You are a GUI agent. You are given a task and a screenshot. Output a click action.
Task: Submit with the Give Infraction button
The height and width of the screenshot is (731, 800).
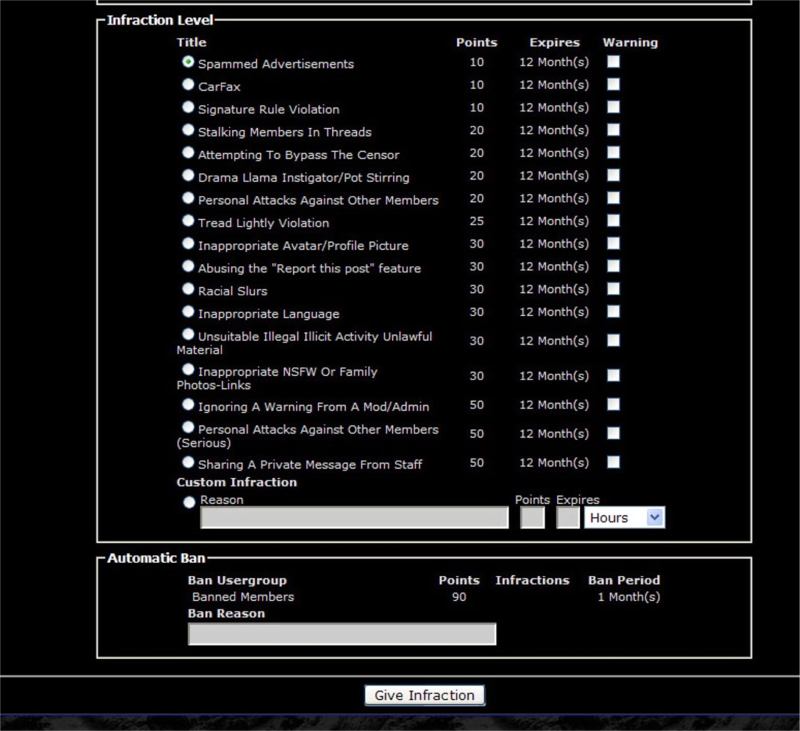424,695
